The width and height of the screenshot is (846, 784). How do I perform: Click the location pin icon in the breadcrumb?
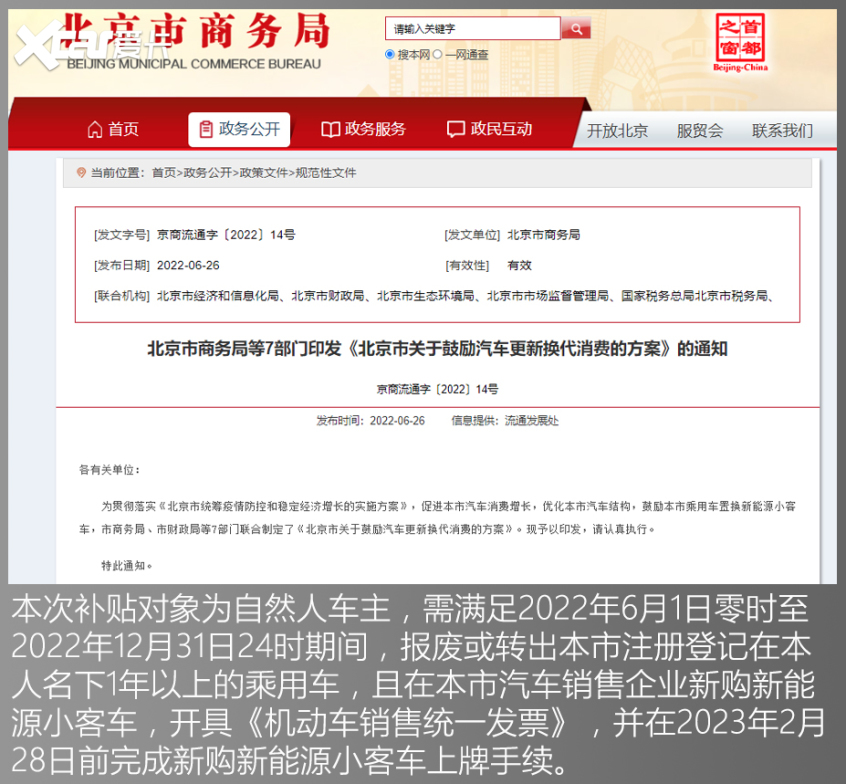coord(80,172)
